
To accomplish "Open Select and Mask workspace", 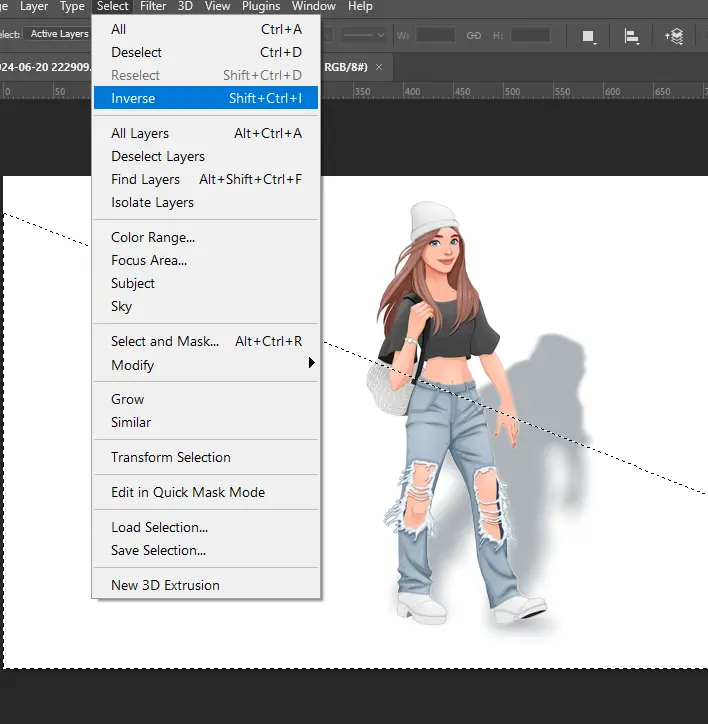I will coord(206,341).
